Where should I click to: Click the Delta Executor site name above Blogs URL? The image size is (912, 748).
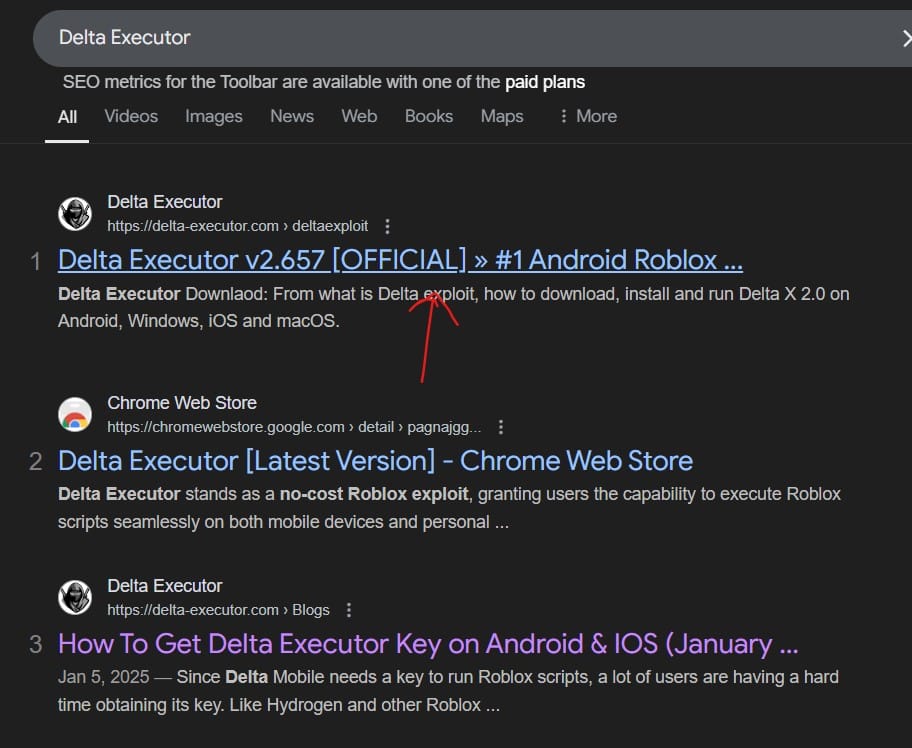(x=165, y=586)
